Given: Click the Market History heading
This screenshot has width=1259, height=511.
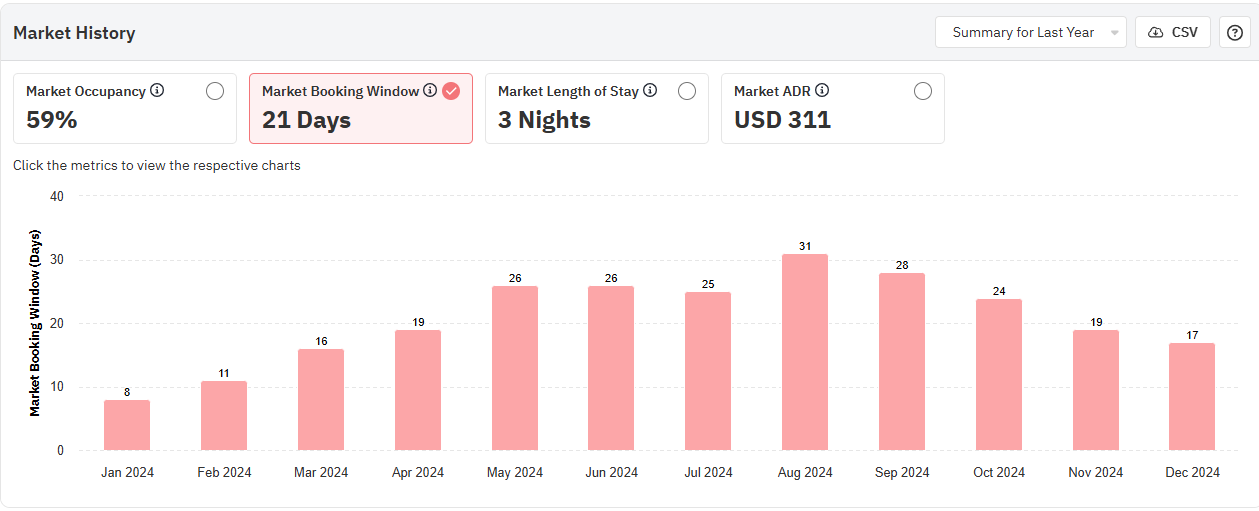Looking at the screenshot, I should point(74,33).
